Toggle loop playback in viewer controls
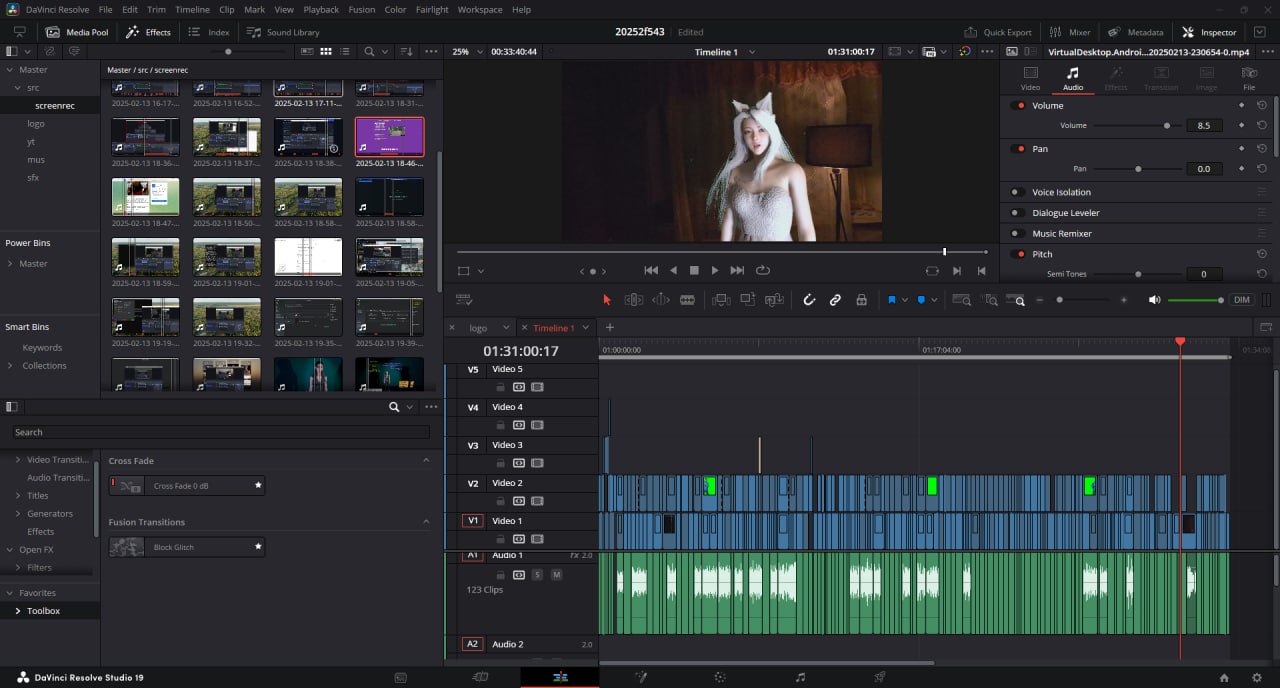This screenshot has width=1280, height=688. pyautogui.click(x=763, y=270)
